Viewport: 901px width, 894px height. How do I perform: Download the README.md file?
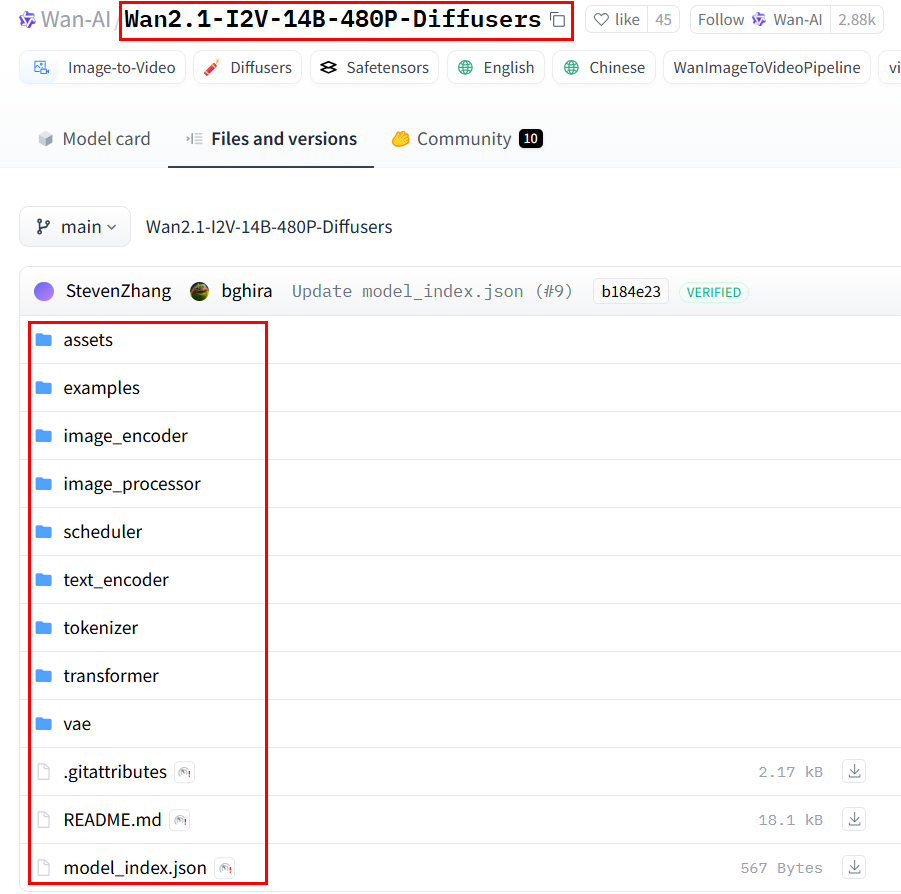[854, 819]
